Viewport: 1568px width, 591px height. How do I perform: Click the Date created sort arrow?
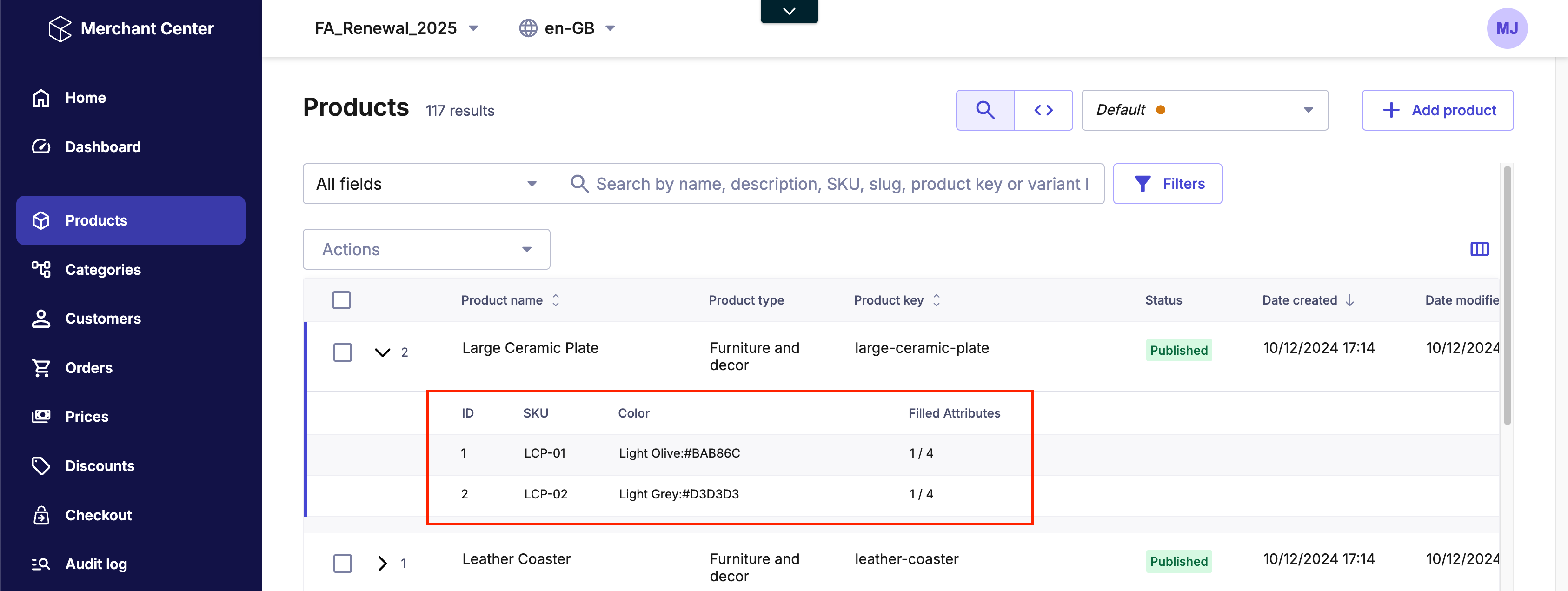click(1349, 300)
